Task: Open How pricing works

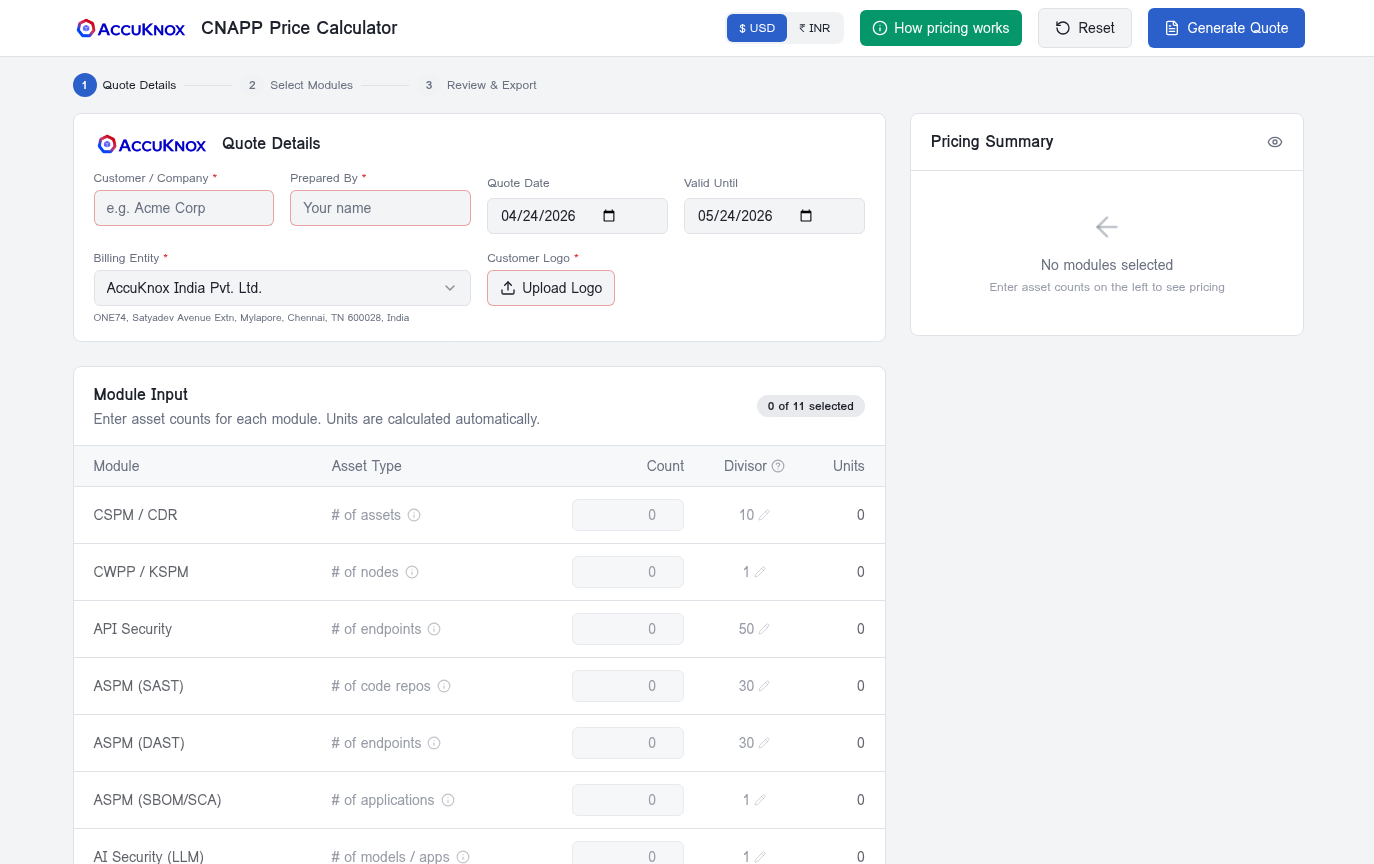Action: coord(940,28)
